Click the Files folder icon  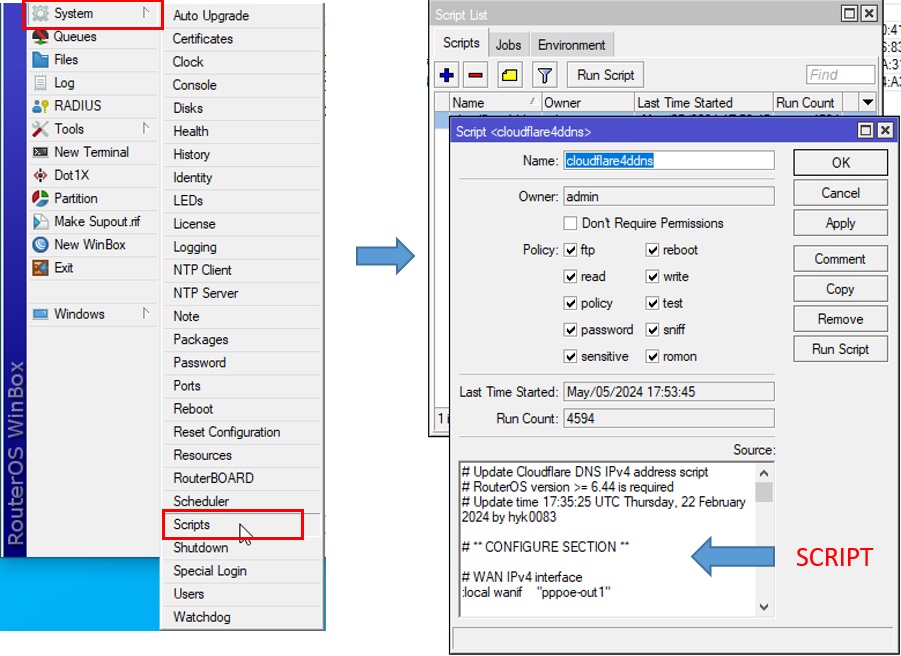coord(40,60)
